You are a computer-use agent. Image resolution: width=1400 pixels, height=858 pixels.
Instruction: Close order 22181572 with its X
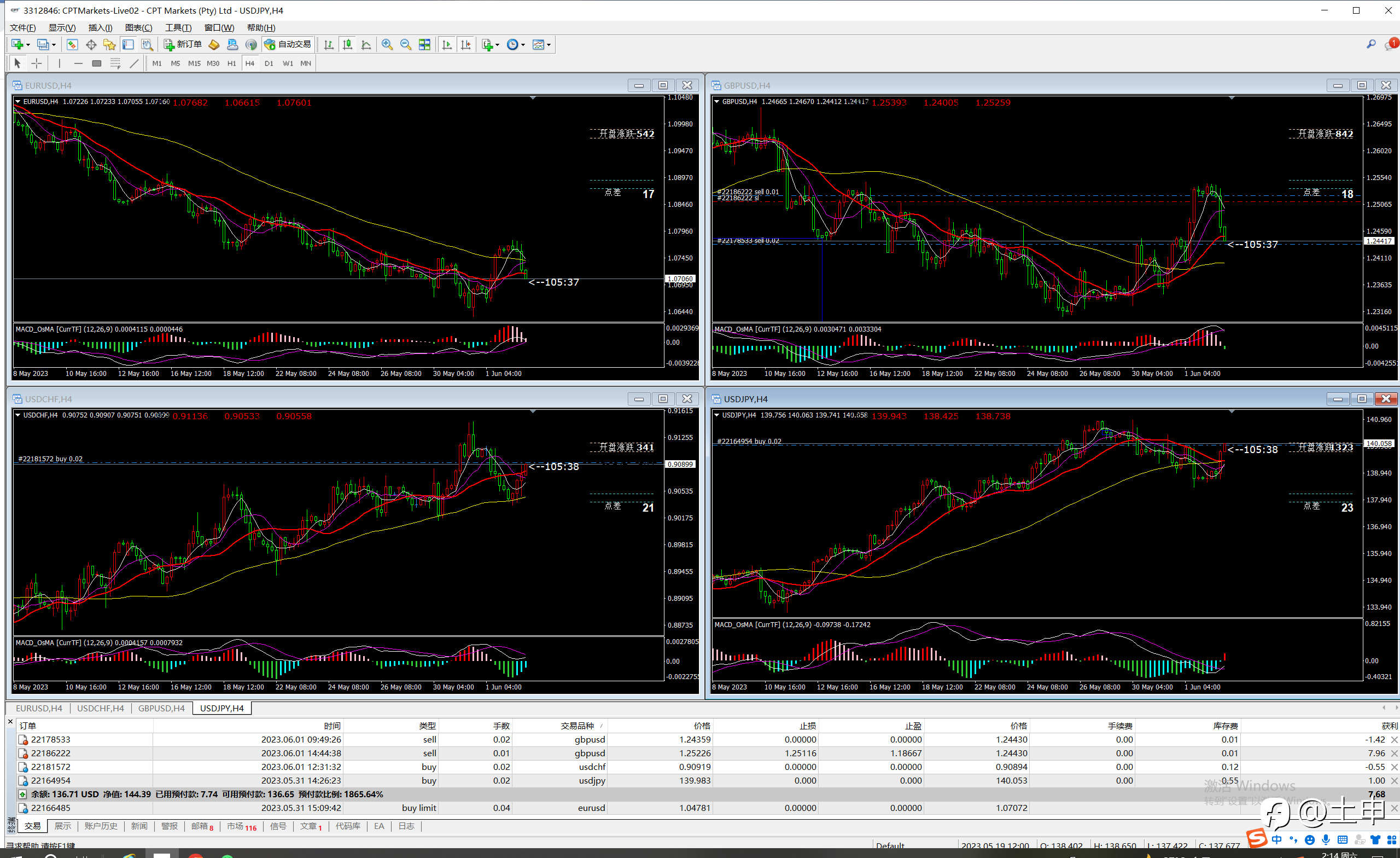click(x=1394, y=767)
